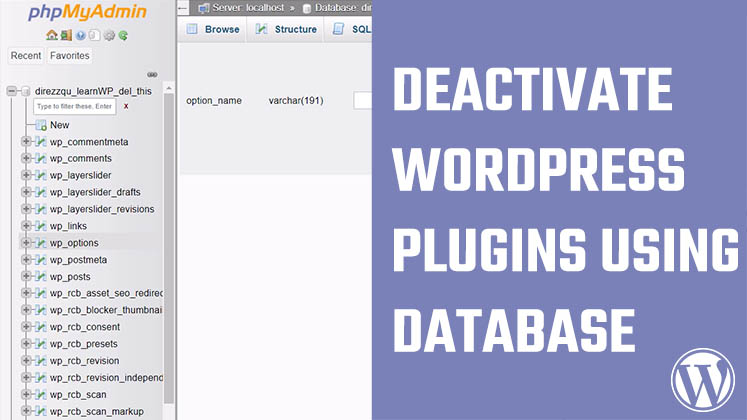Expand the wp_rcb_scan_markup table node
Viewport: 747px width, 420px height.
click(x=26, y=411)
